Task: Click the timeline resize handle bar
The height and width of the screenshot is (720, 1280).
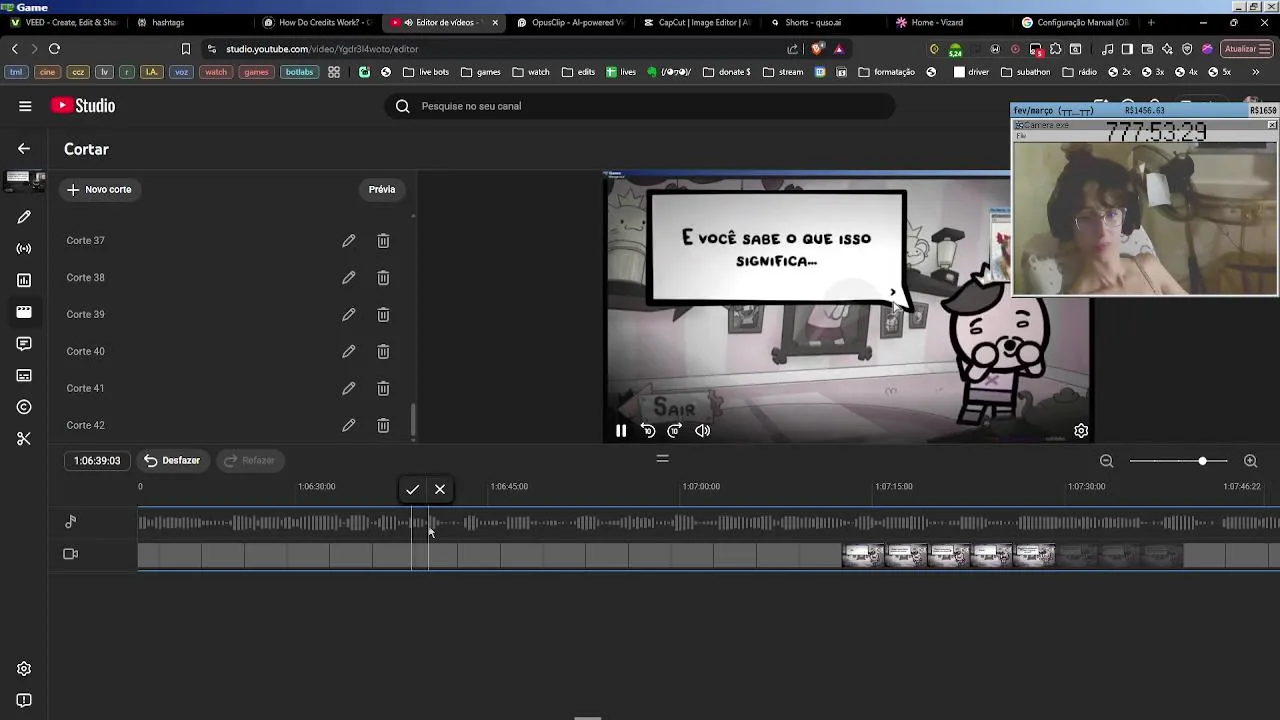Action: click(x=662, y=458)
